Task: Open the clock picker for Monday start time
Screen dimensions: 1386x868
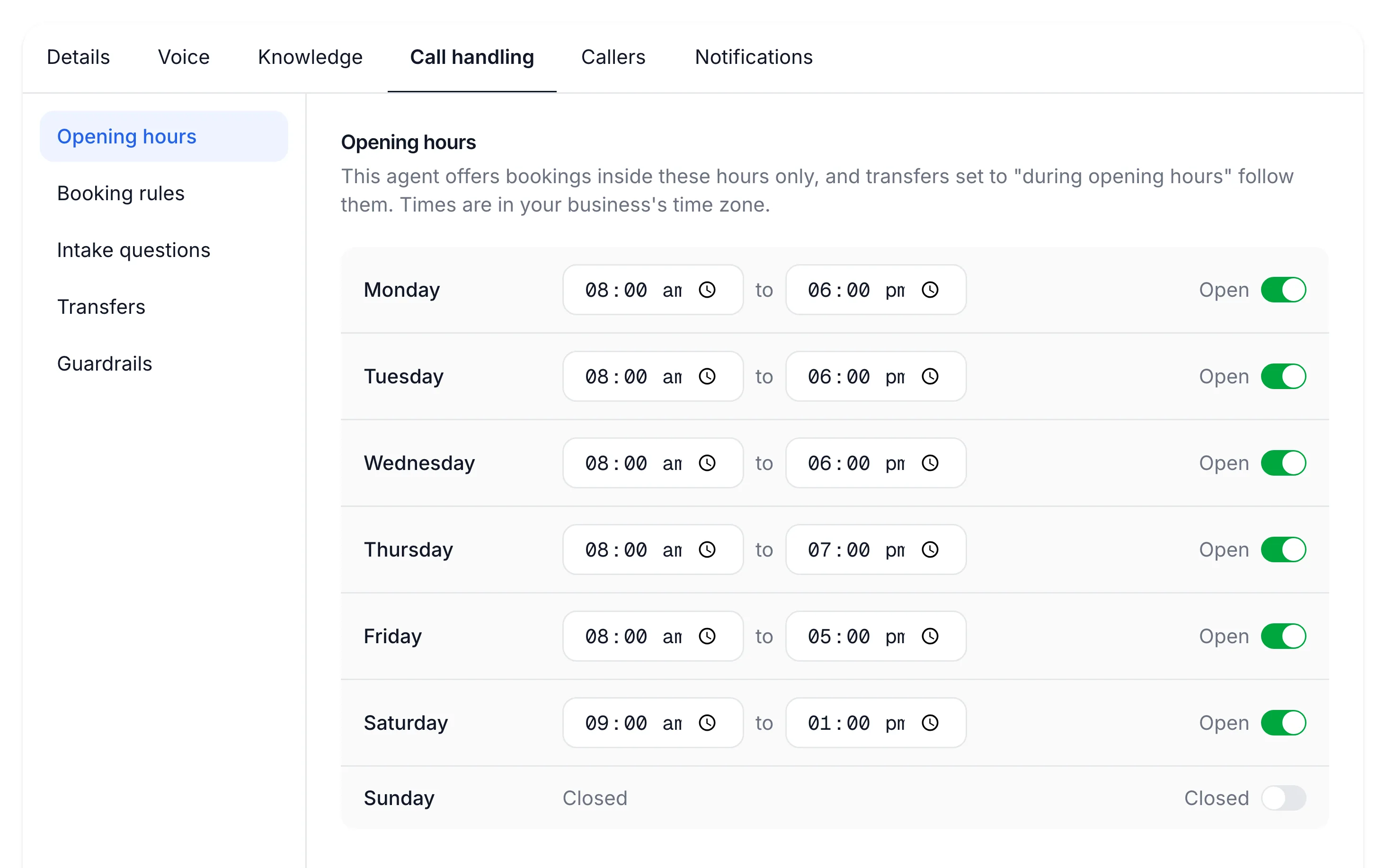Action: pos(707,290)
